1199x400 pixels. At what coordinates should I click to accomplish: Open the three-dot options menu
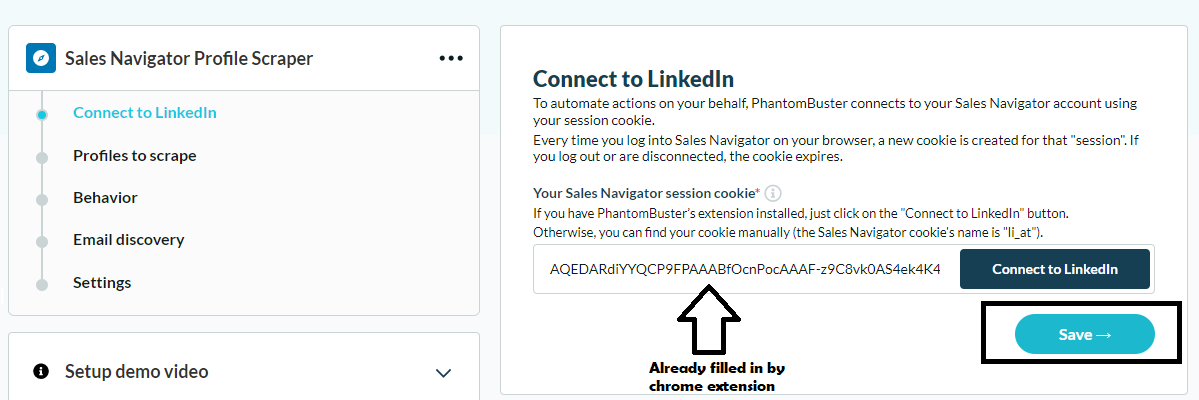click(451, 58)
